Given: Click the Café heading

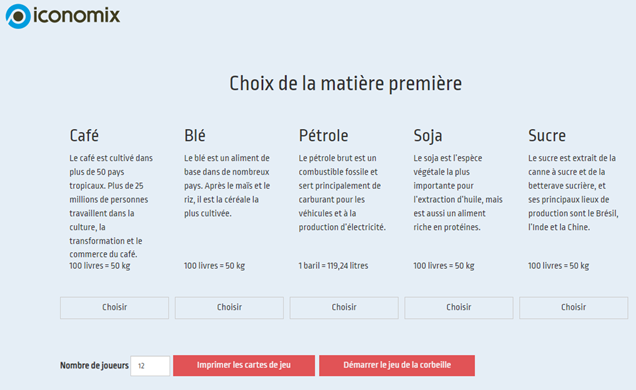Looking at the screenshot, I should click(x=84, y=135).
